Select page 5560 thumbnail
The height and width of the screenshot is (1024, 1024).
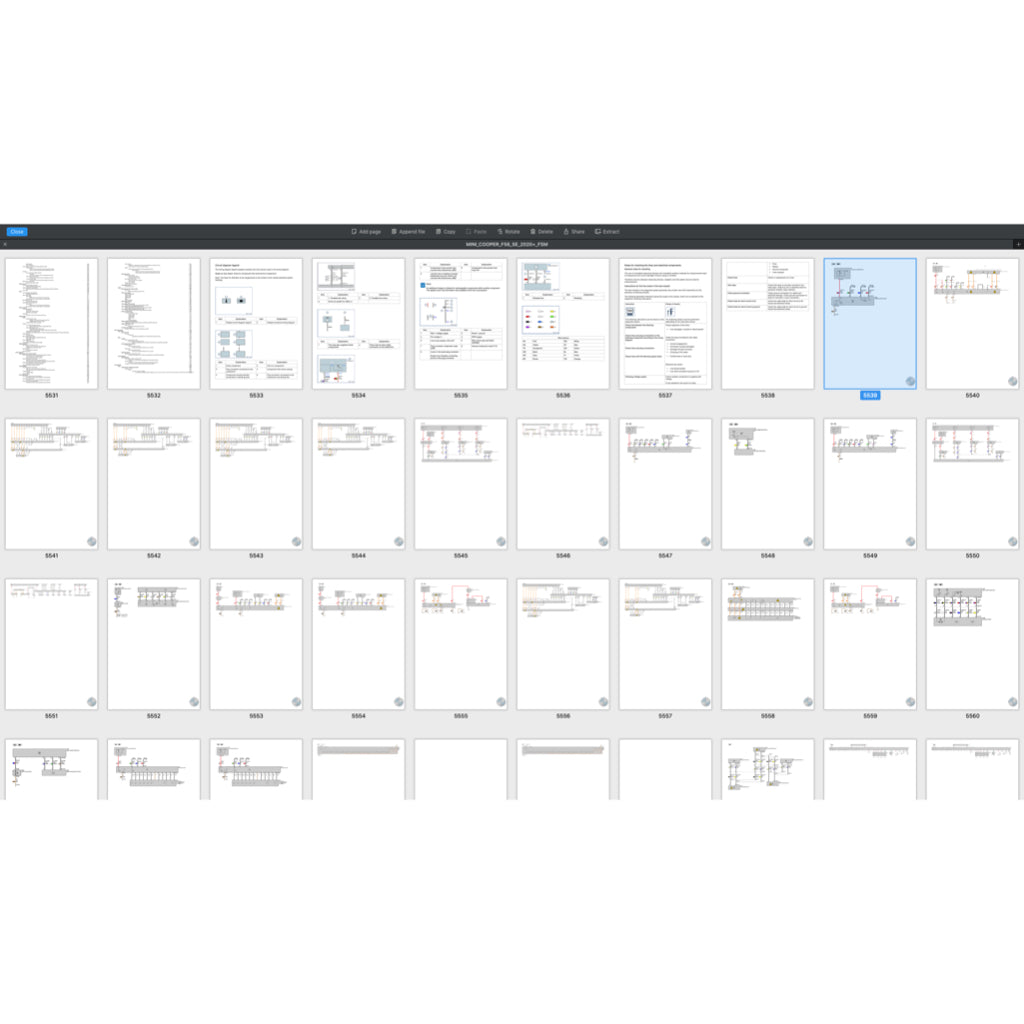[972, 644]
